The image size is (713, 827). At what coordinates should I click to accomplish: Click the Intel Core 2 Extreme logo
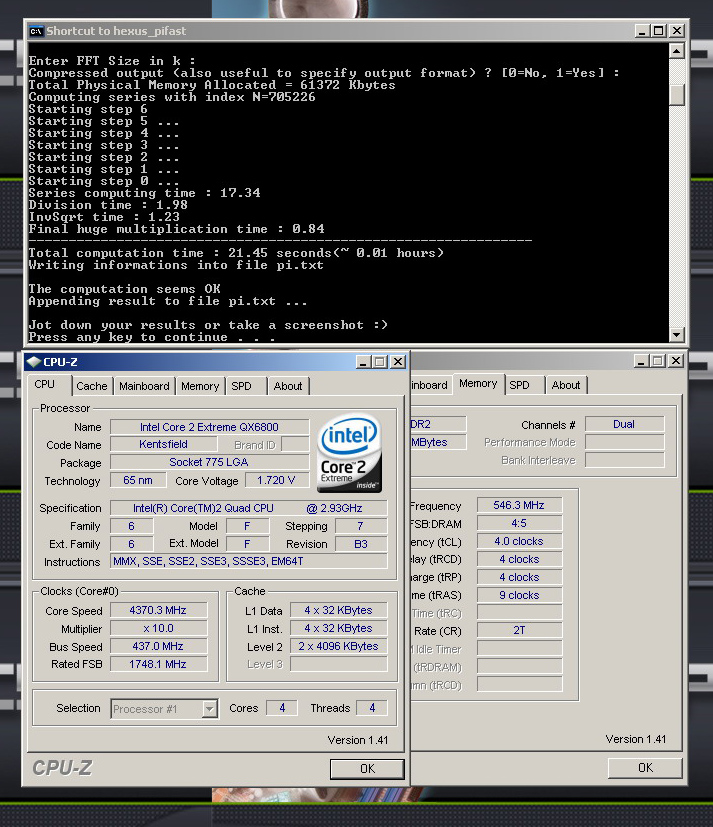pos(349,453)
